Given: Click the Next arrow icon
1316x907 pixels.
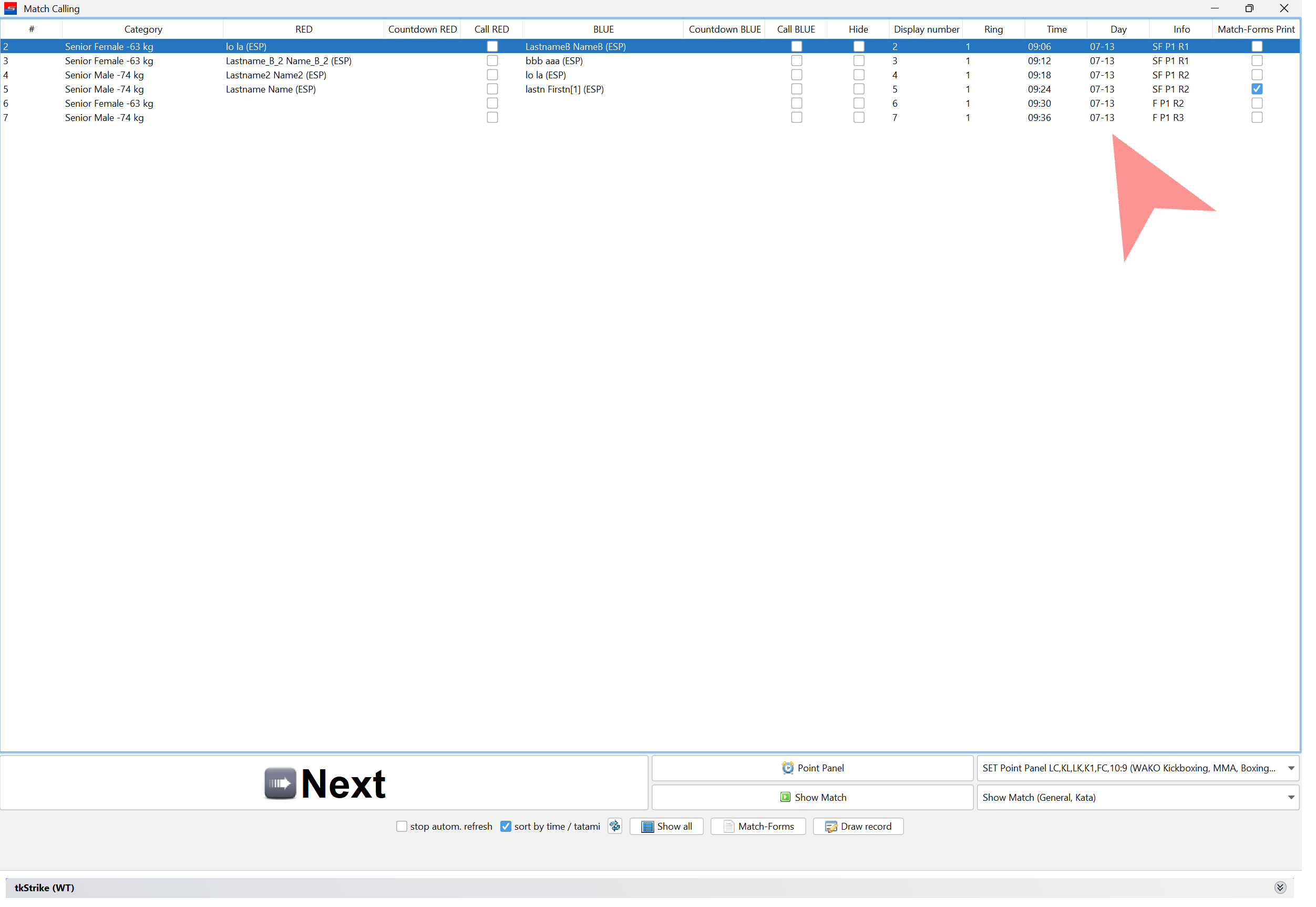Looking at the screenshot, I should 280,783.
